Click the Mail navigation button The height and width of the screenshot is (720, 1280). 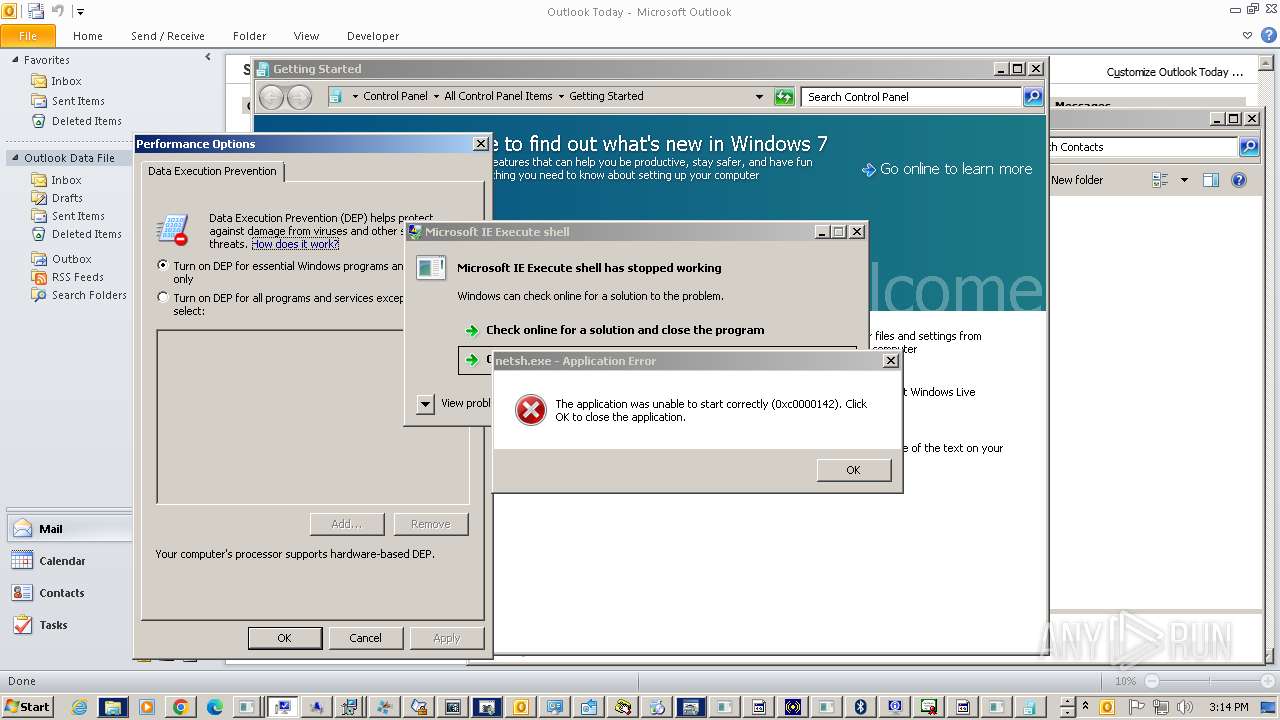point(68,529)
